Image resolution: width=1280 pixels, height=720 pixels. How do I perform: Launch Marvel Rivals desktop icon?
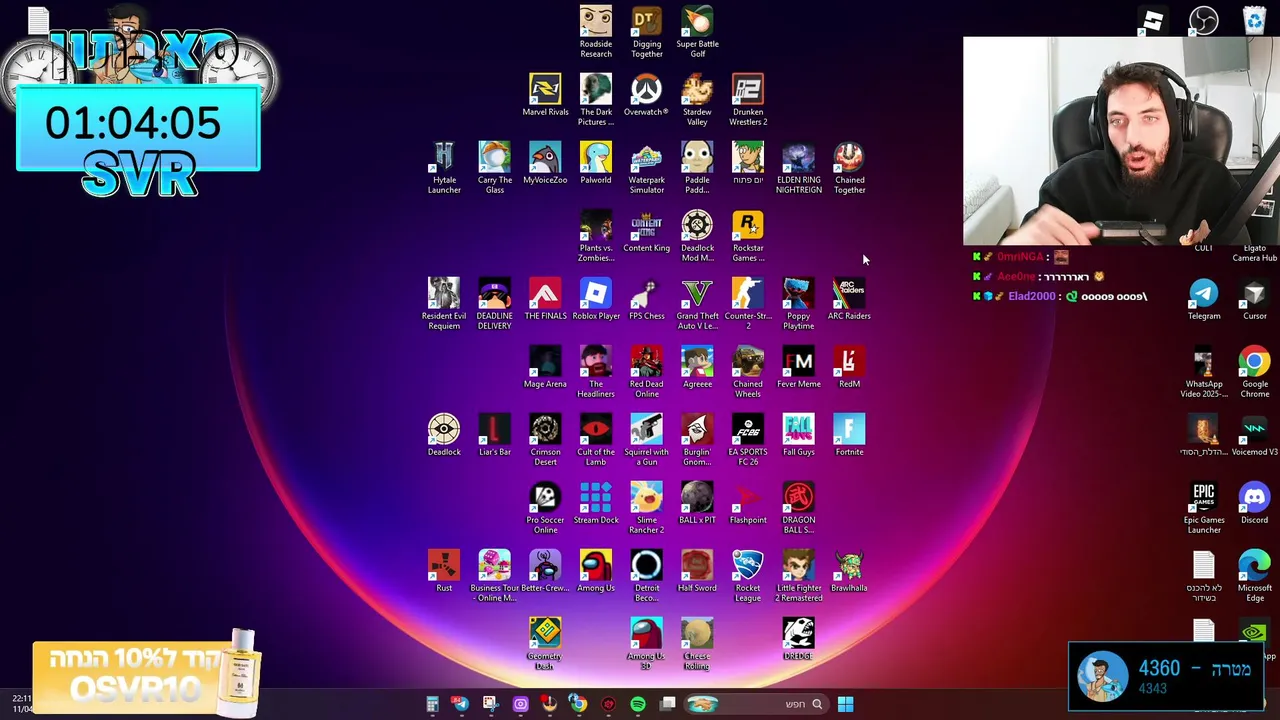(x=545, y=95)
